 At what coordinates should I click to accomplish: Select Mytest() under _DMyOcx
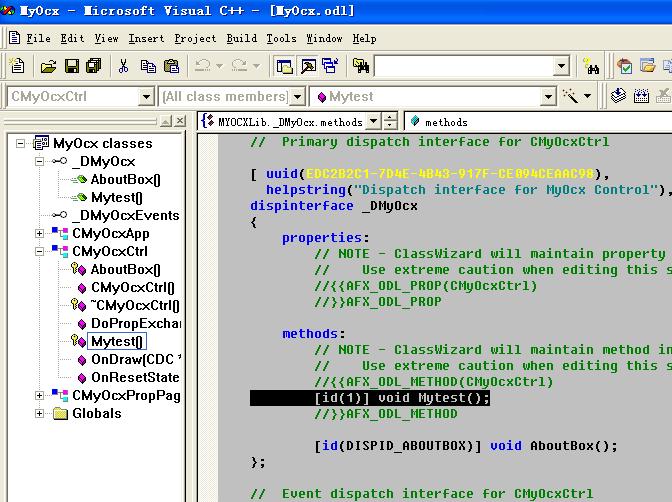point(116,197)
